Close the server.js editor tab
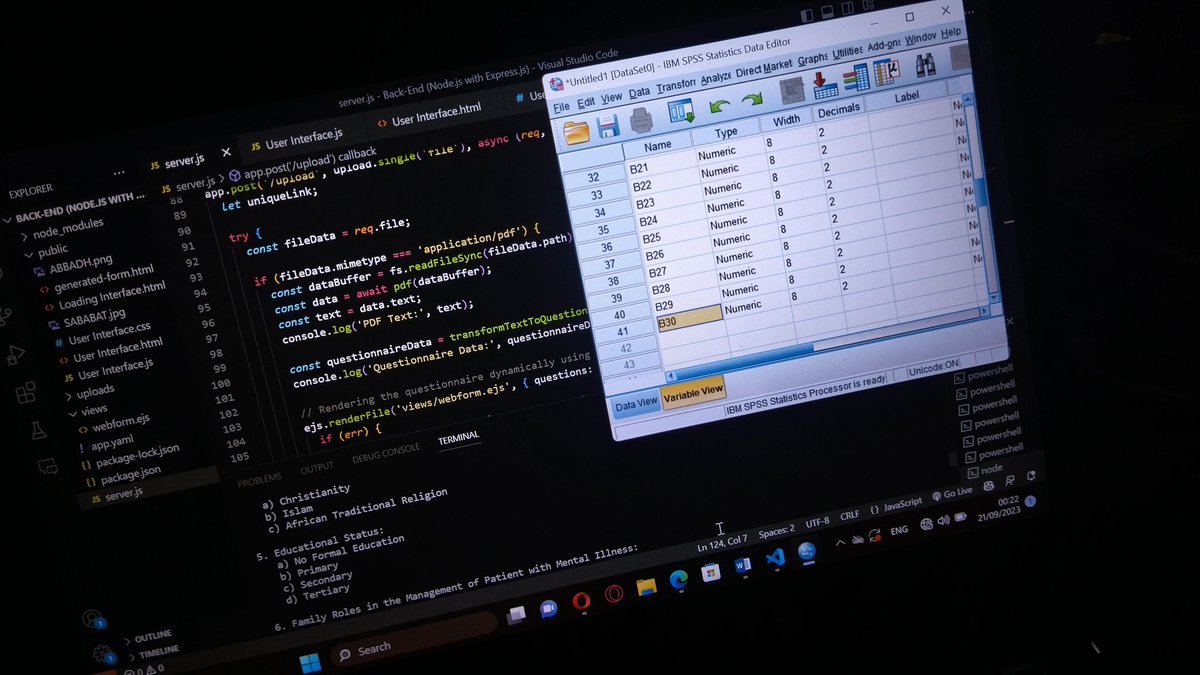The height and width of the screenshot is (675, 1200). click(226, 153)
